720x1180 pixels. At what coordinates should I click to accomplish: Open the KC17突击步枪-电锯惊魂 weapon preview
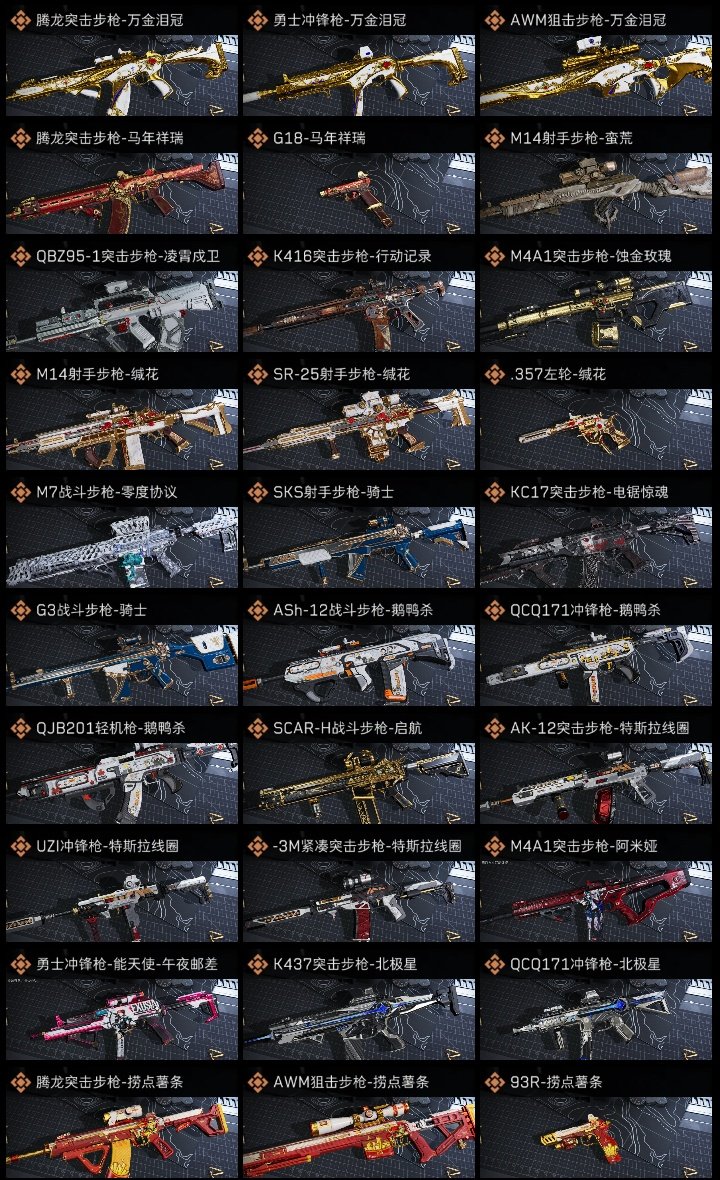pos(596,547)
